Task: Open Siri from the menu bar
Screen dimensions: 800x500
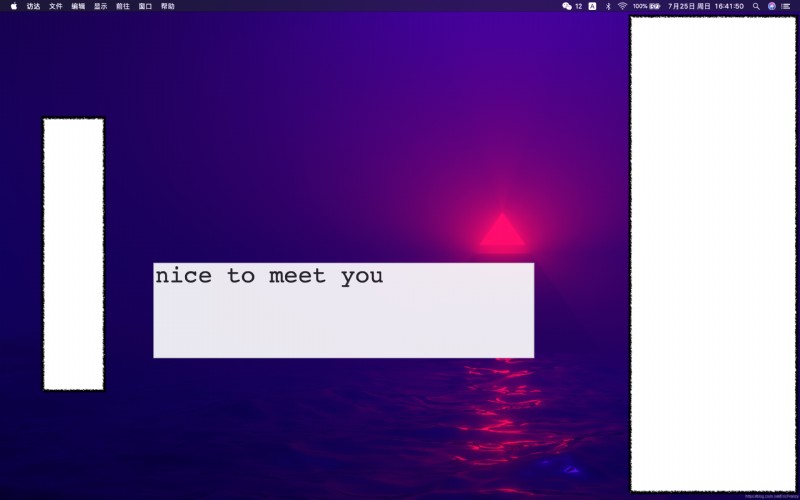Action: pos(771,6)
